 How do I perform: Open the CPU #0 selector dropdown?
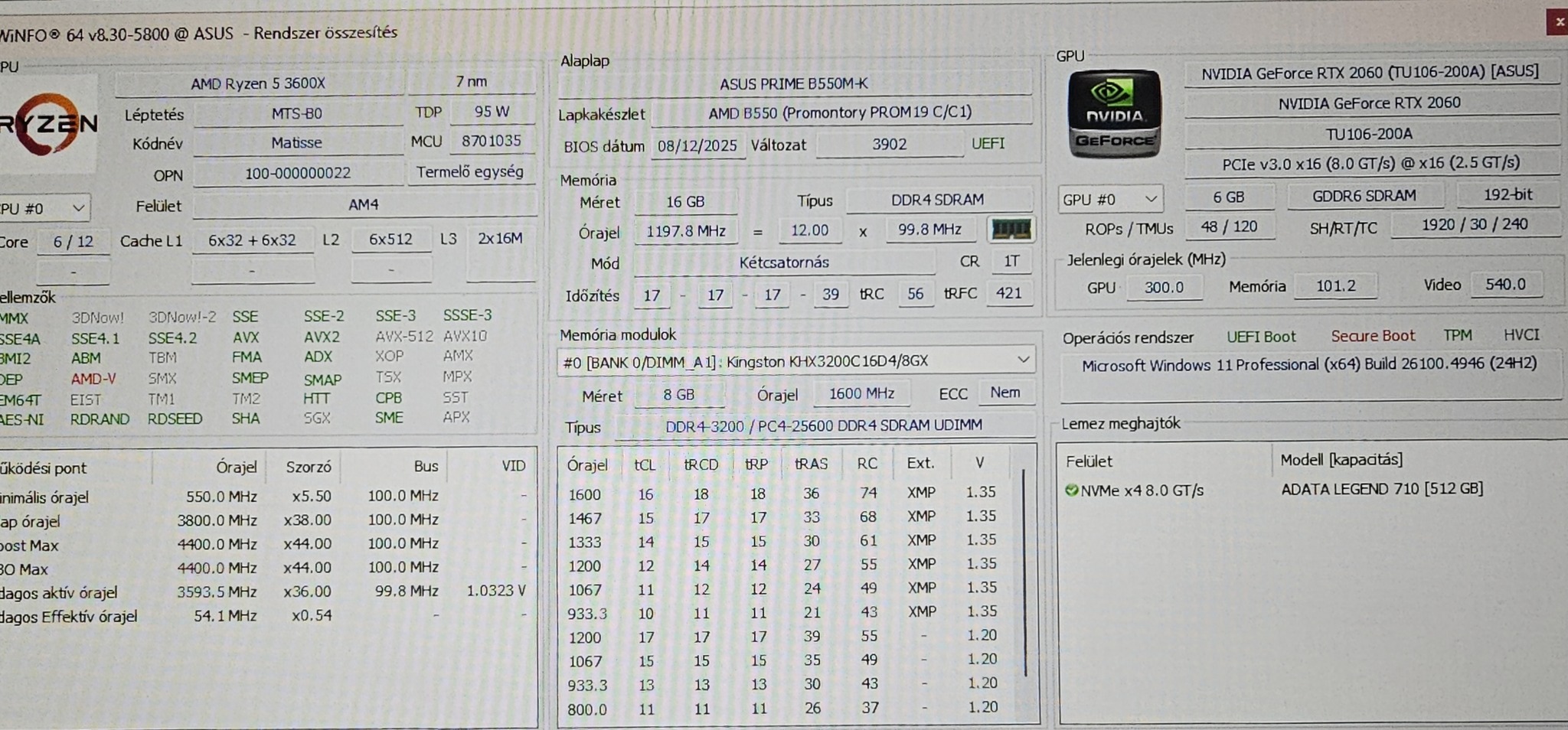(x=44, y=208)
